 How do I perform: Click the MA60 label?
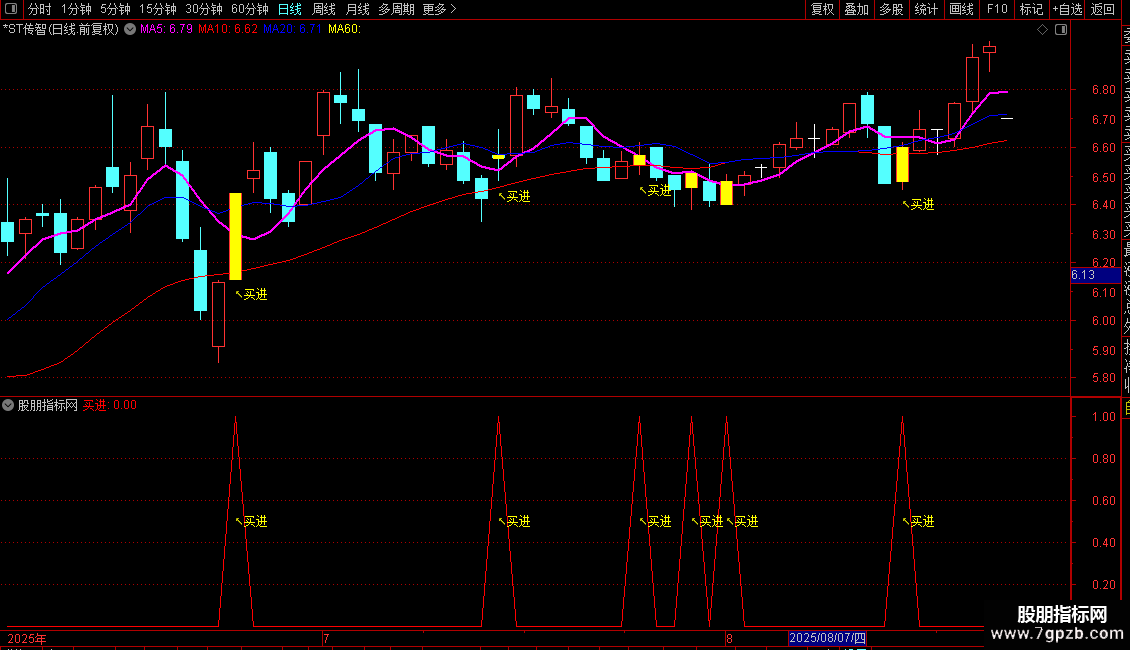(344, 30)
